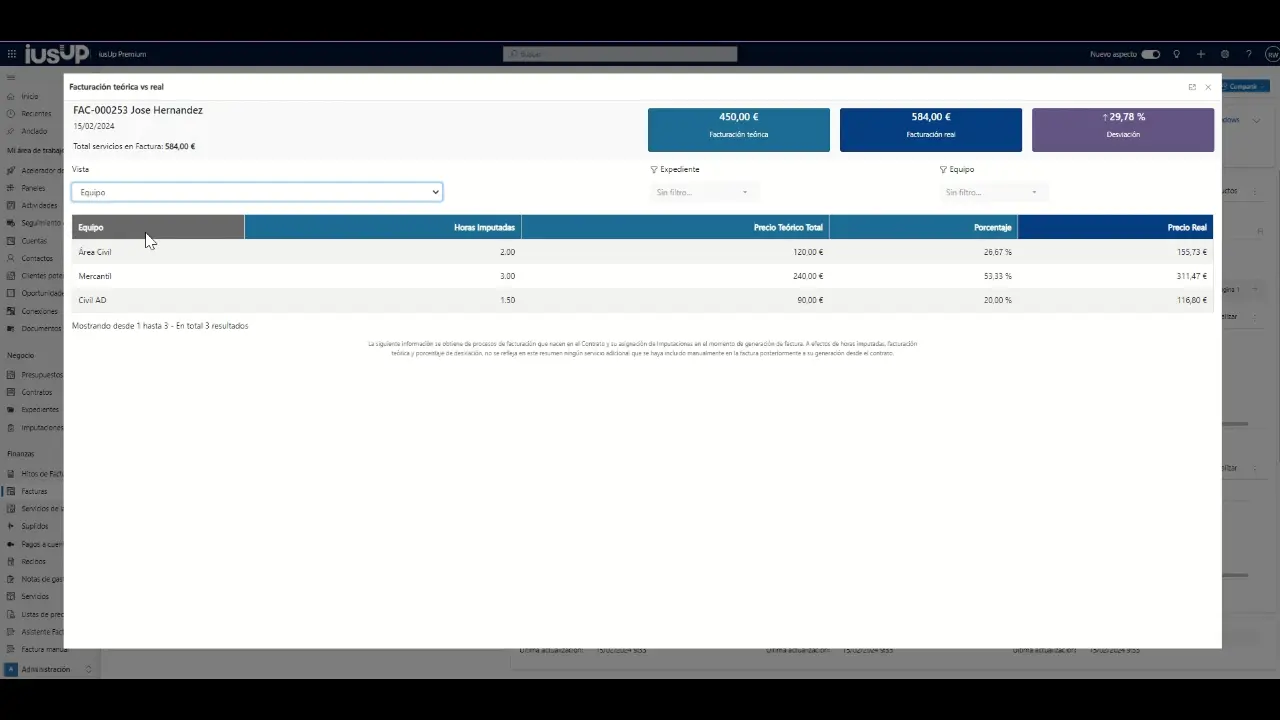1280x720 pixels.
Task: Open the Vista dropdown showing Equipo
Action: (x=257, y=192)
